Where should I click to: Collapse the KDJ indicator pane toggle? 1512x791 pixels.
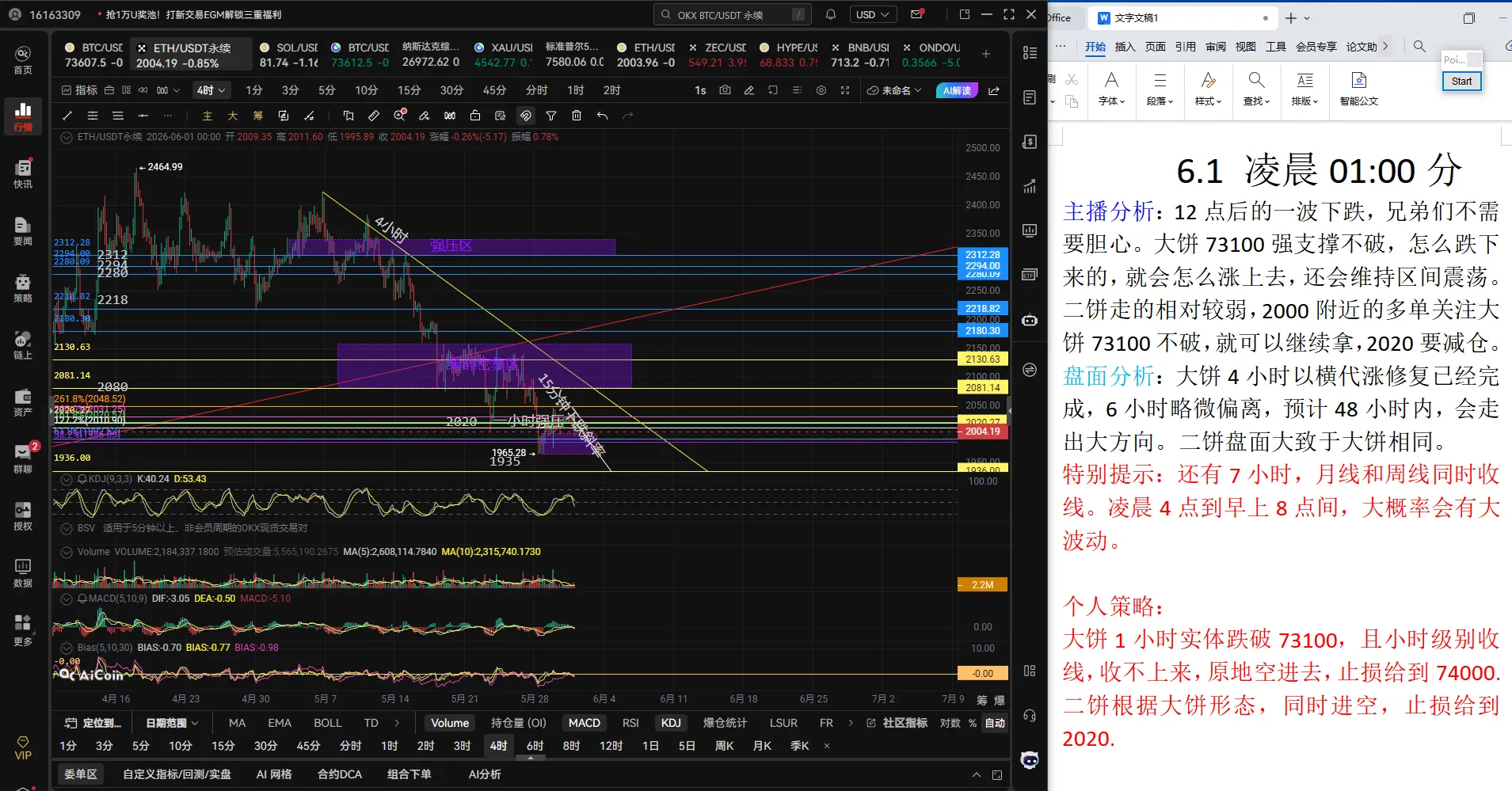67,479
